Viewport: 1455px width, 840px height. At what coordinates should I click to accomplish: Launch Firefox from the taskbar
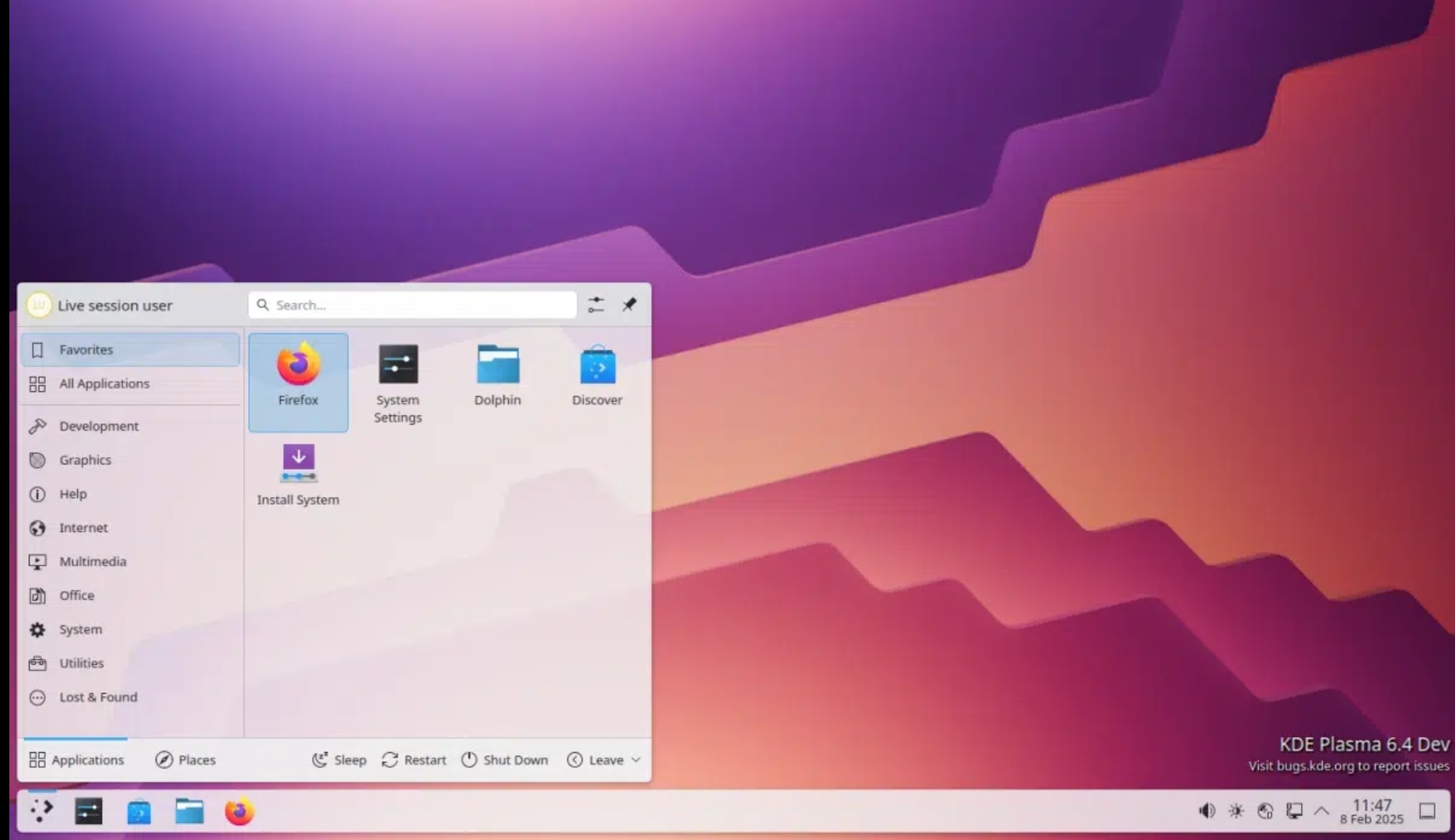coord(239,811)
